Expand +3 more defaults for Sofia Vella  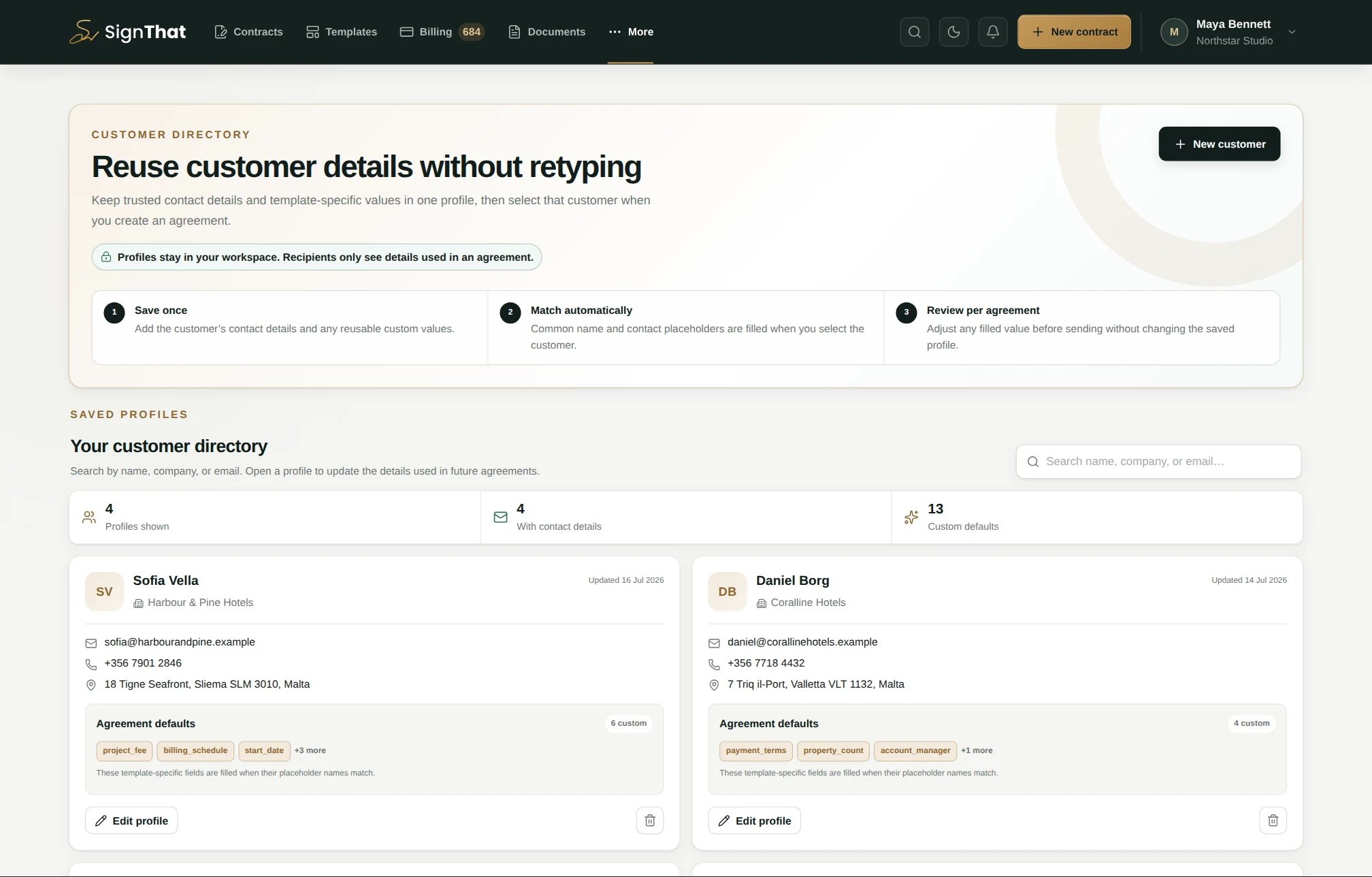tap(310, 750)
